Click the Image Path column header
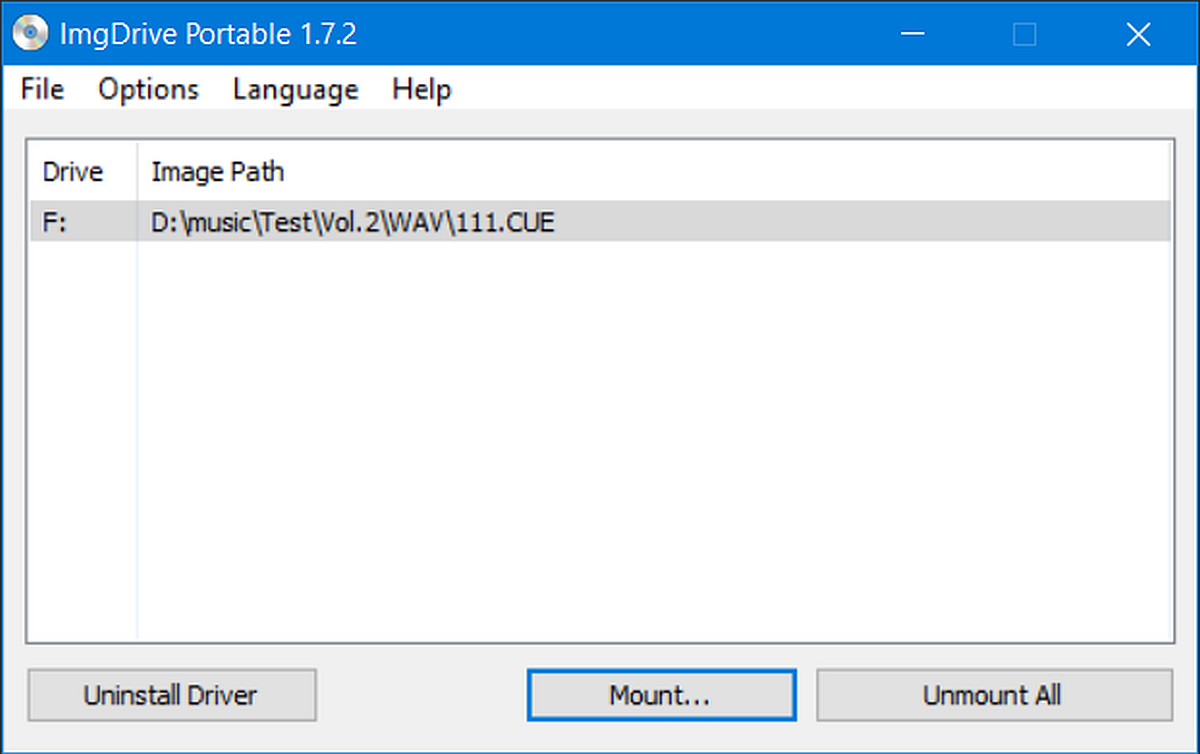Viewport: 1200px width, 754px height. point(218,172)
